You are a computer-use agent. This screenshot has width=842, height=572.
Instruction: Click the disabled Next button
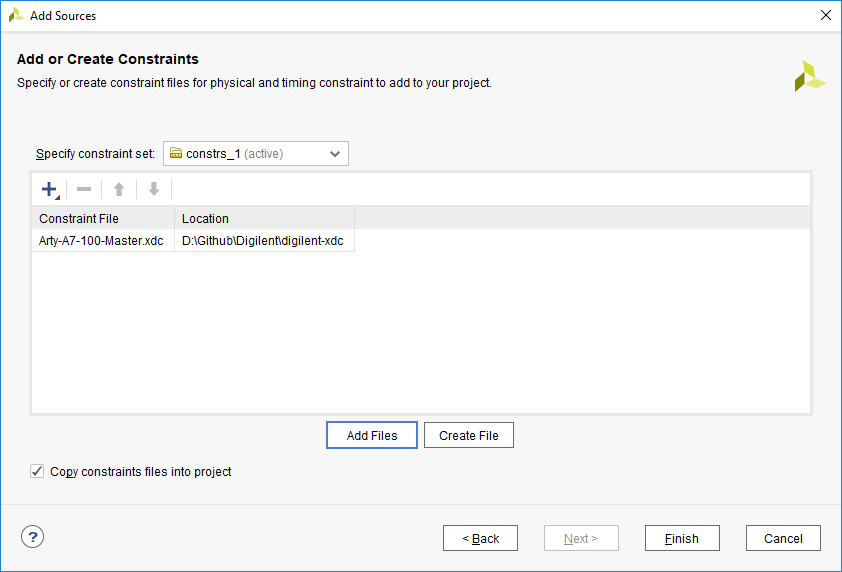coord(581,538)
